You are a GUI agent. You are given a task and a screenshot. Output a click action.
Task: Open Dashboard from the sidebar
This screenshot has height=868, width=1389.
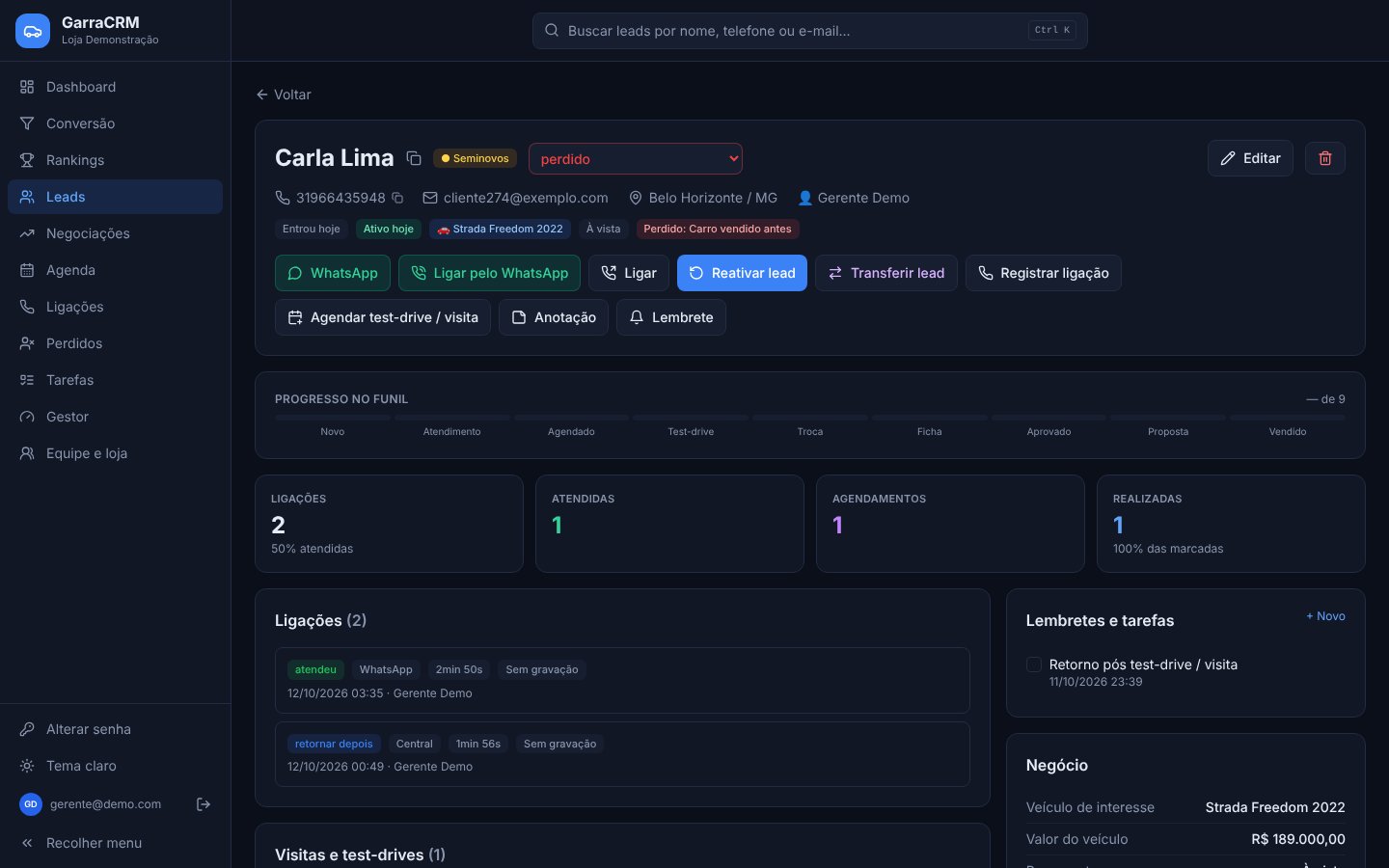coord(115,87)
